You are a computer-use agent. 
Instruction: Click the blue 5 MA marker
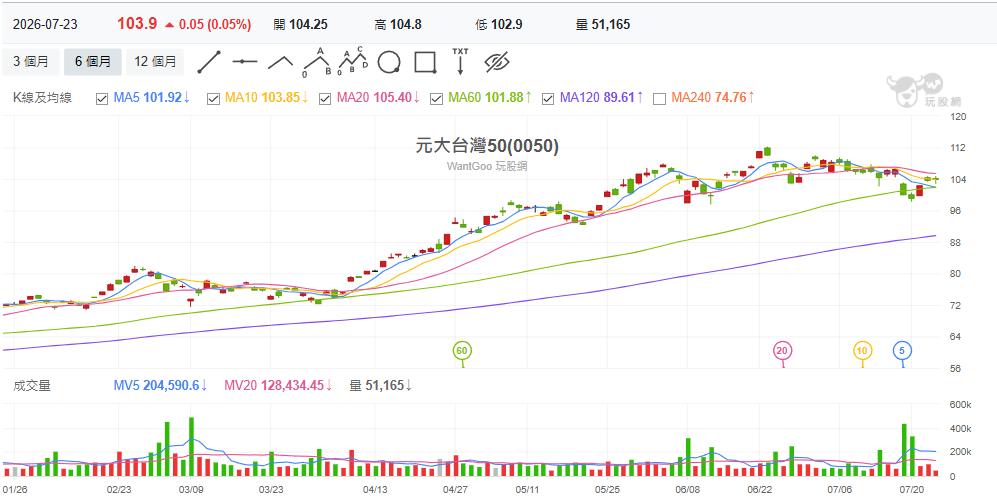coord(903,351)
